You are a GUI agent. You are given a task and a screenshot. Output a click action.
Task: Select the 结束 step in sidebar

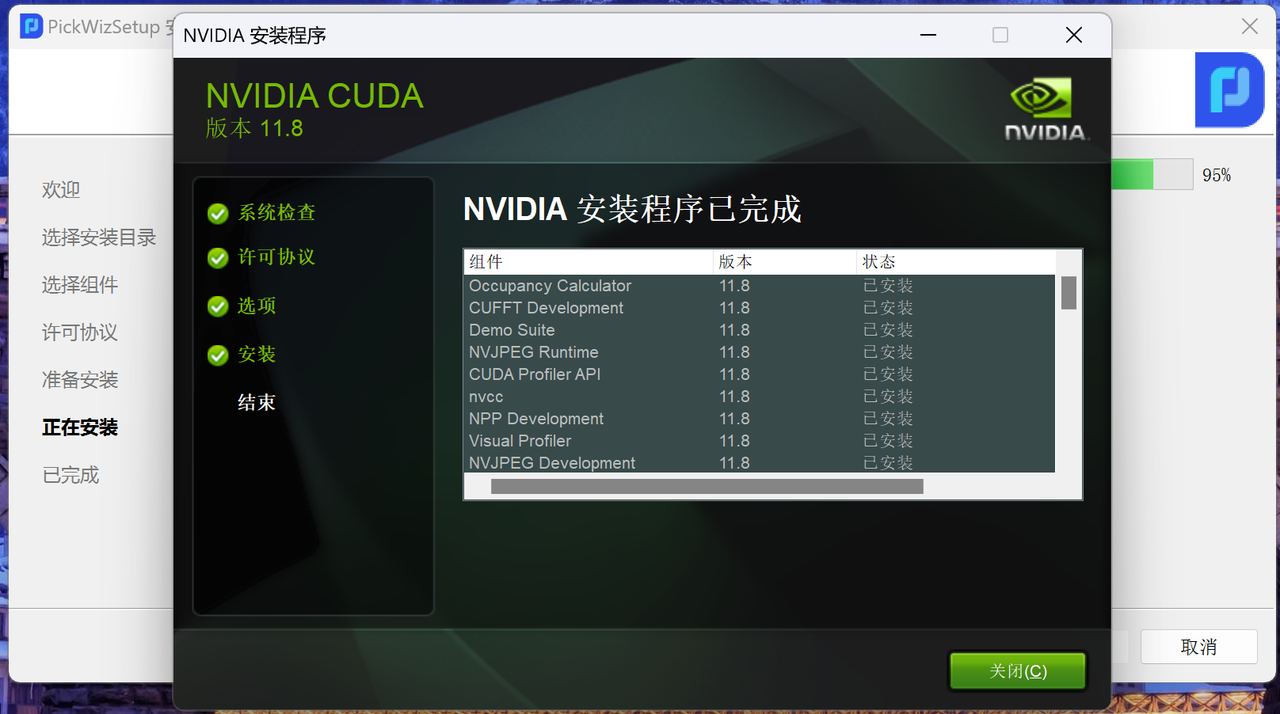click(256, 403)
